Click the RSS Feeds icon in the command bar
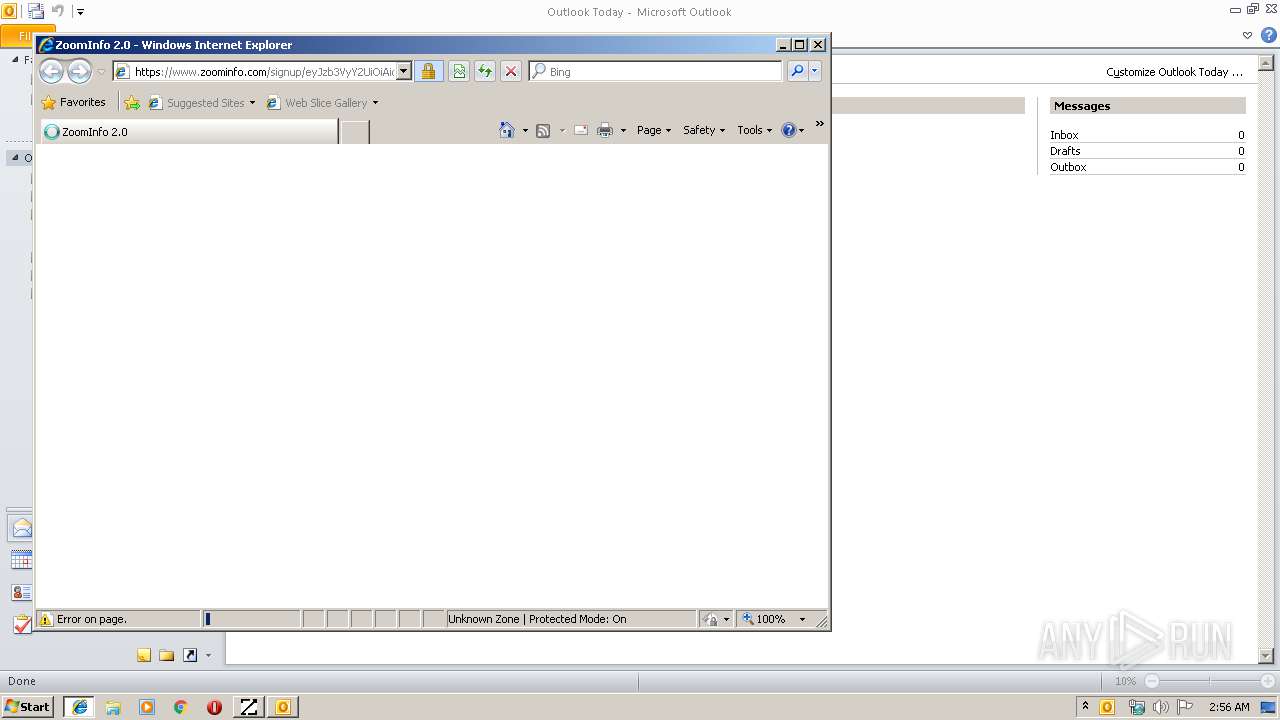This screenshot has height=720, width=1280. click(543, 130)
